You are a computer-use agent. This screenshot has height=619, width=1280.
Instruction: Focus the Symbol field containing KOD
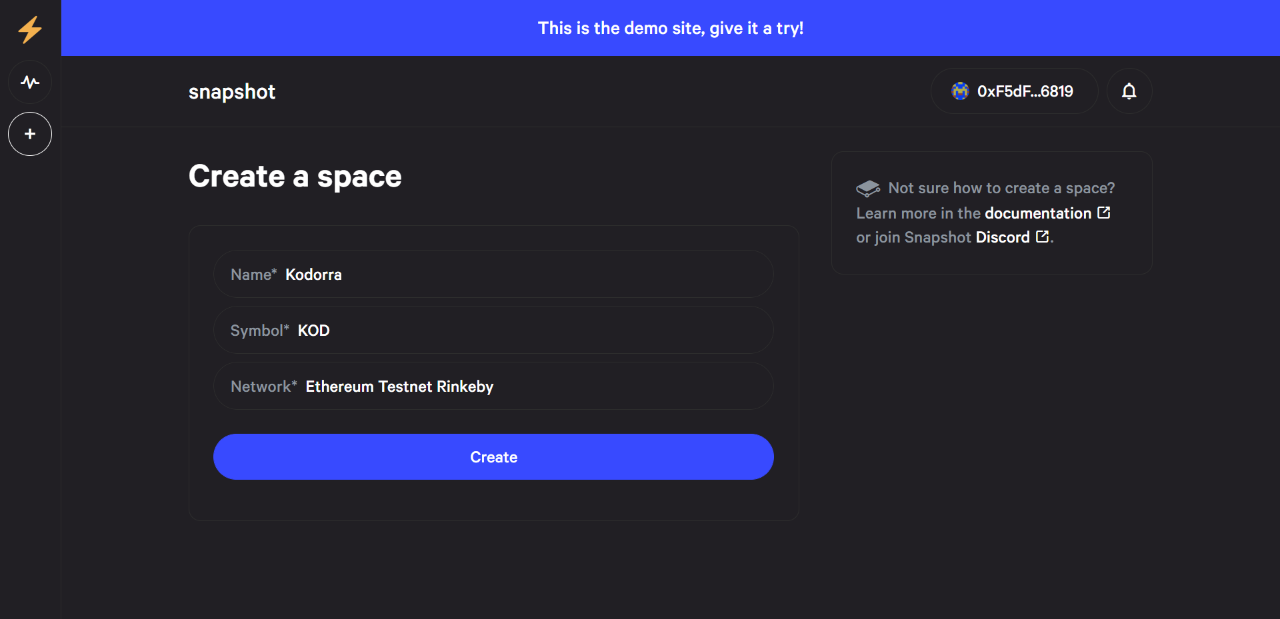point(493,330)
